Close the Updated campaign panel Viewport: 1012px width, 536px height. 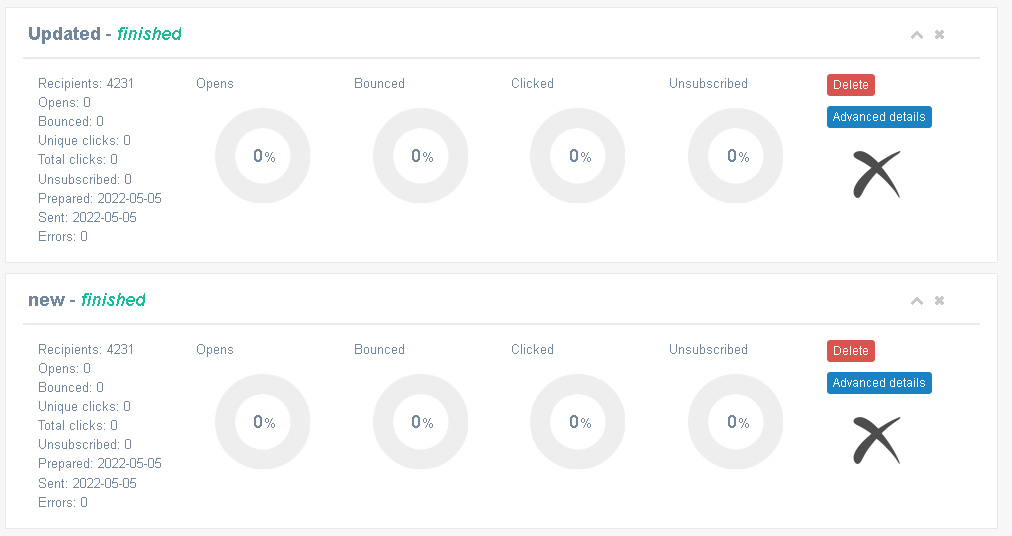point(940,35)
